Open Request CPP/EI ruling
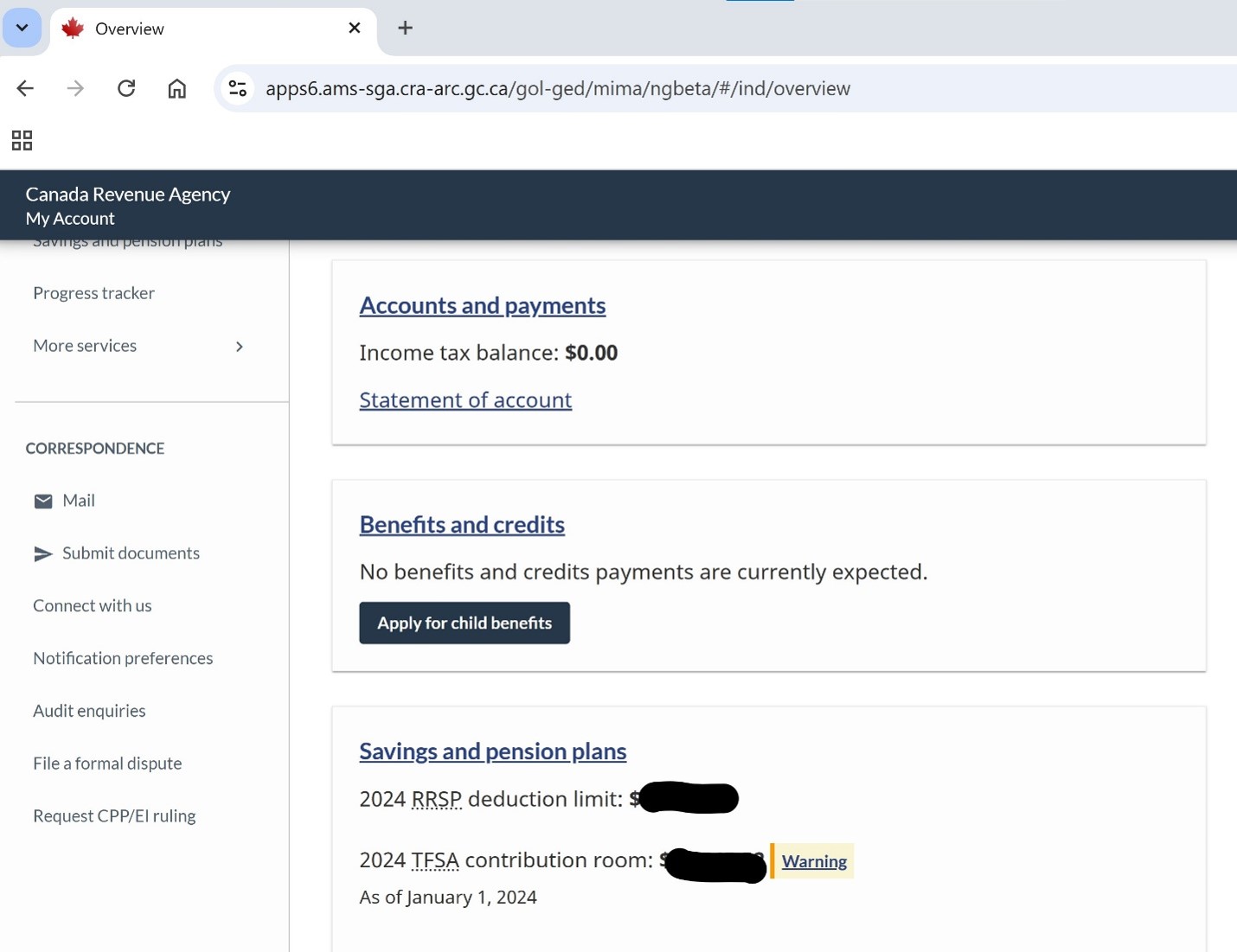 (114, 816)
